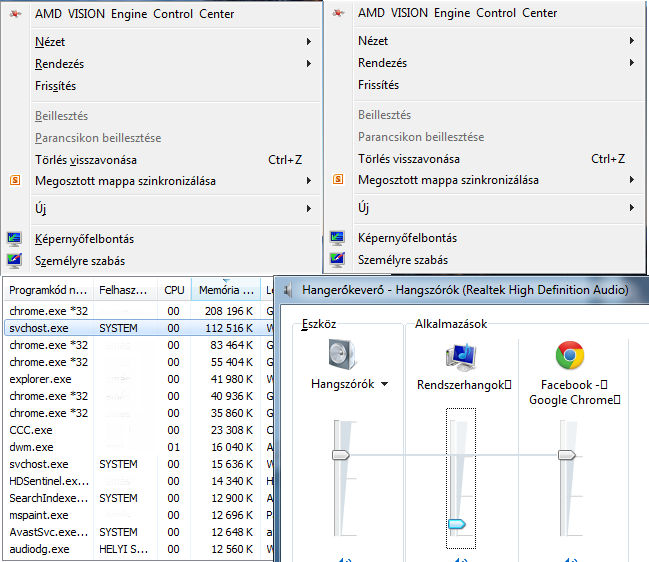Image resolution: width=649 pixels, height=562 pixels.
Task: Click Képernyőfelbontás monitor icon in left menu
Action: point(14,239)
